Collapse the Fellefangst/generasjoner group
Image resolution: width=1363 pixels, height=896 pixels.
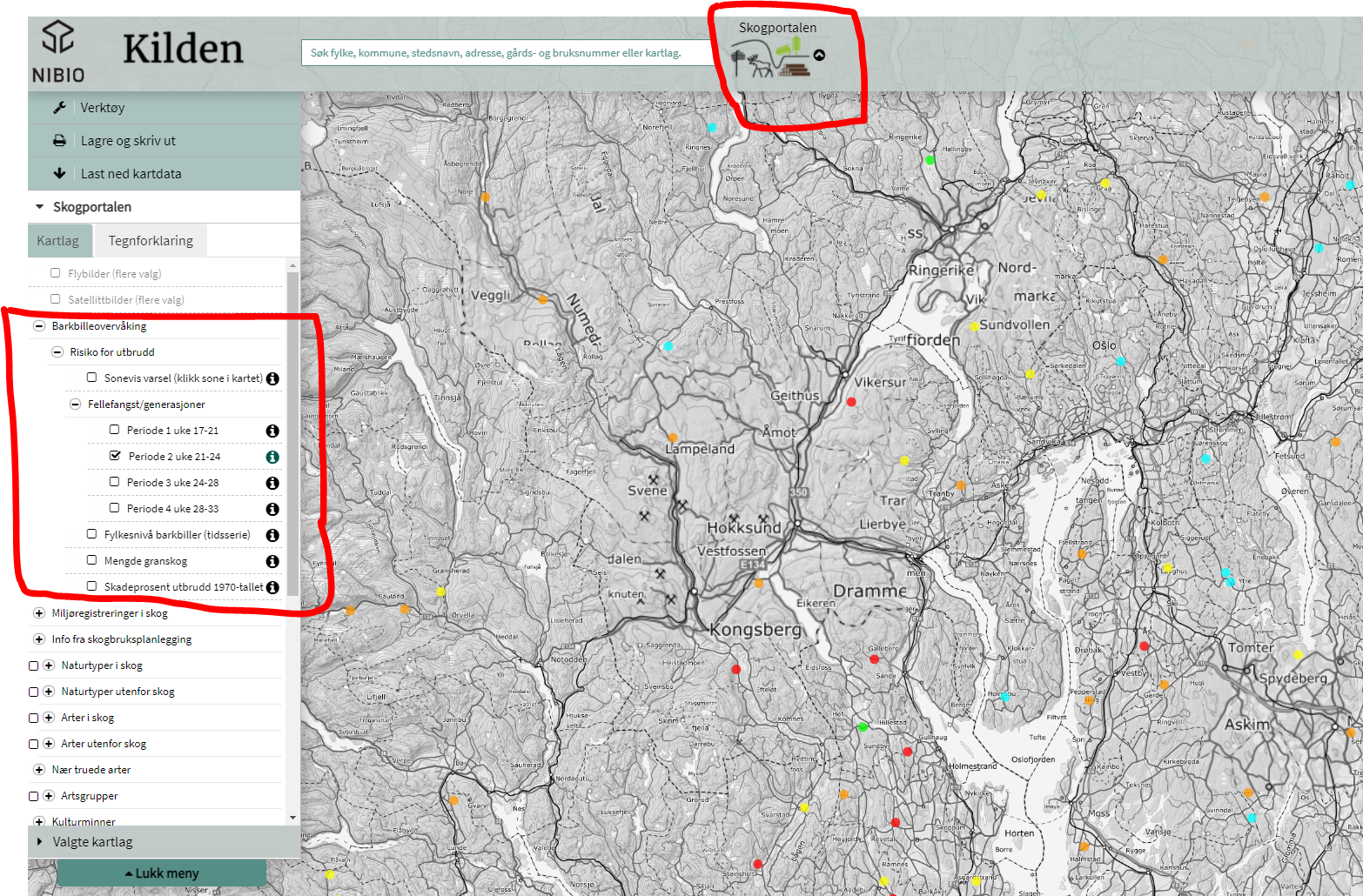click(76, 405)
